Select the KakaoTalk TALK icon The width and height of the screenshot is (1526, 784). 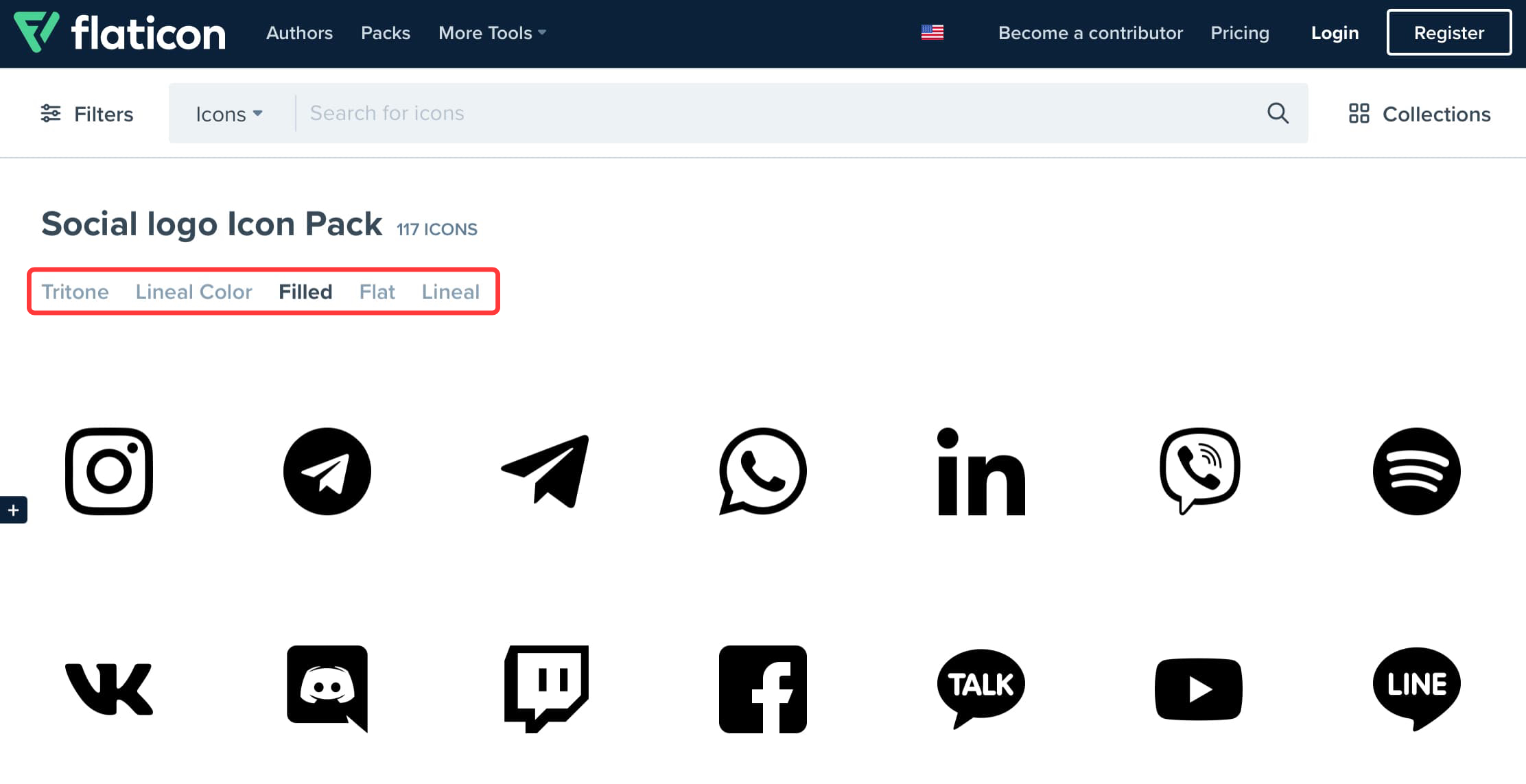(981, 687)
